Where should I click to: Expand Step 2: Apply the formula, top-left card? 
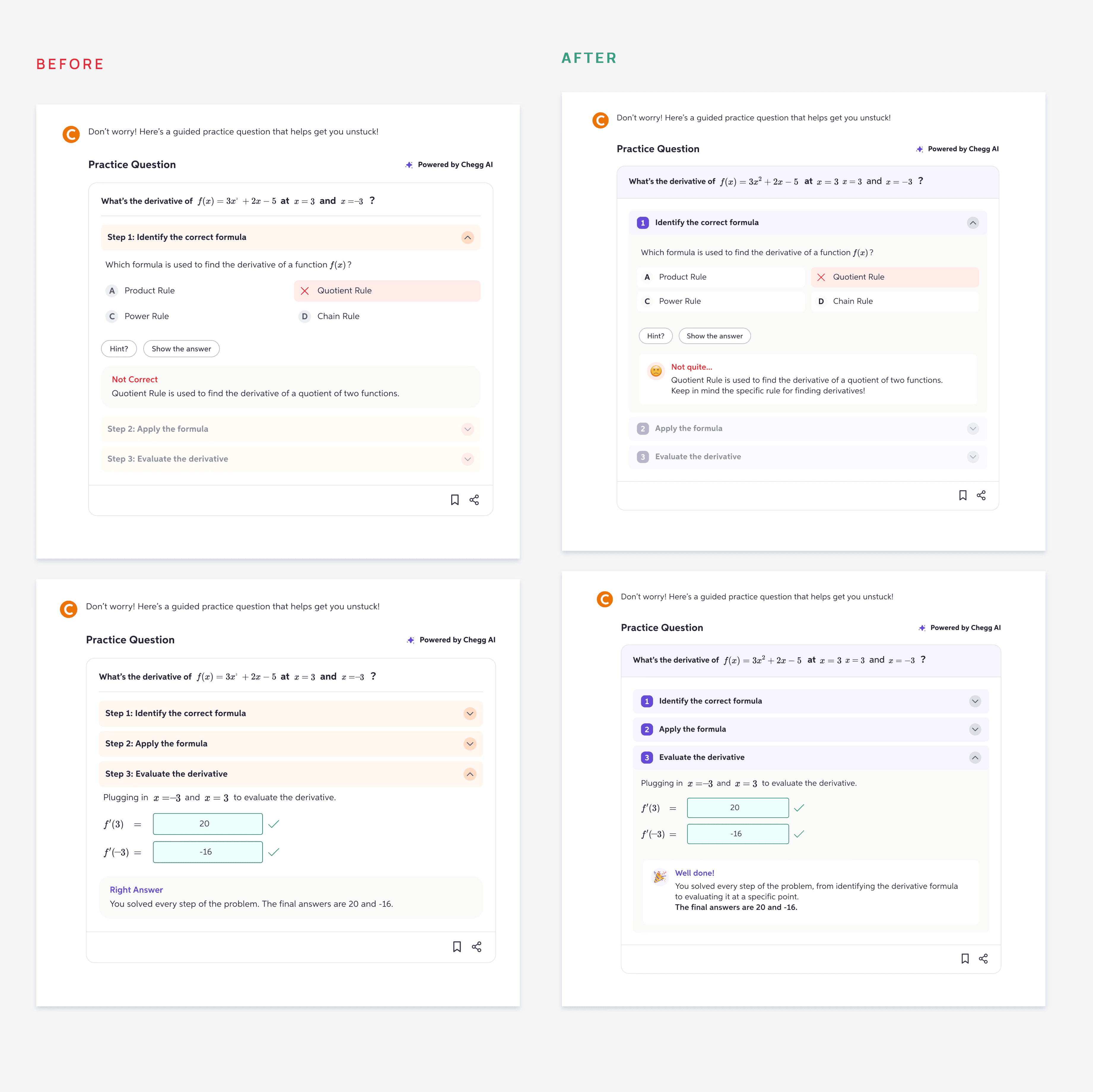pyautogui.click(x=467, y=429)
